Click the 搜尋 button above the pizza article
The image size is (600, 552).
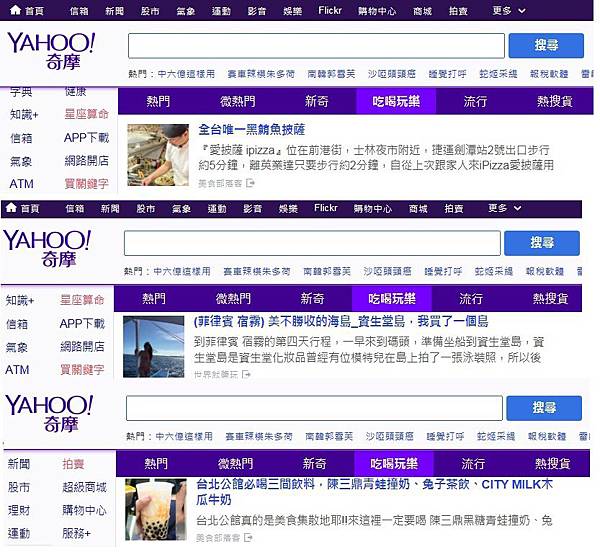point(546,46)
